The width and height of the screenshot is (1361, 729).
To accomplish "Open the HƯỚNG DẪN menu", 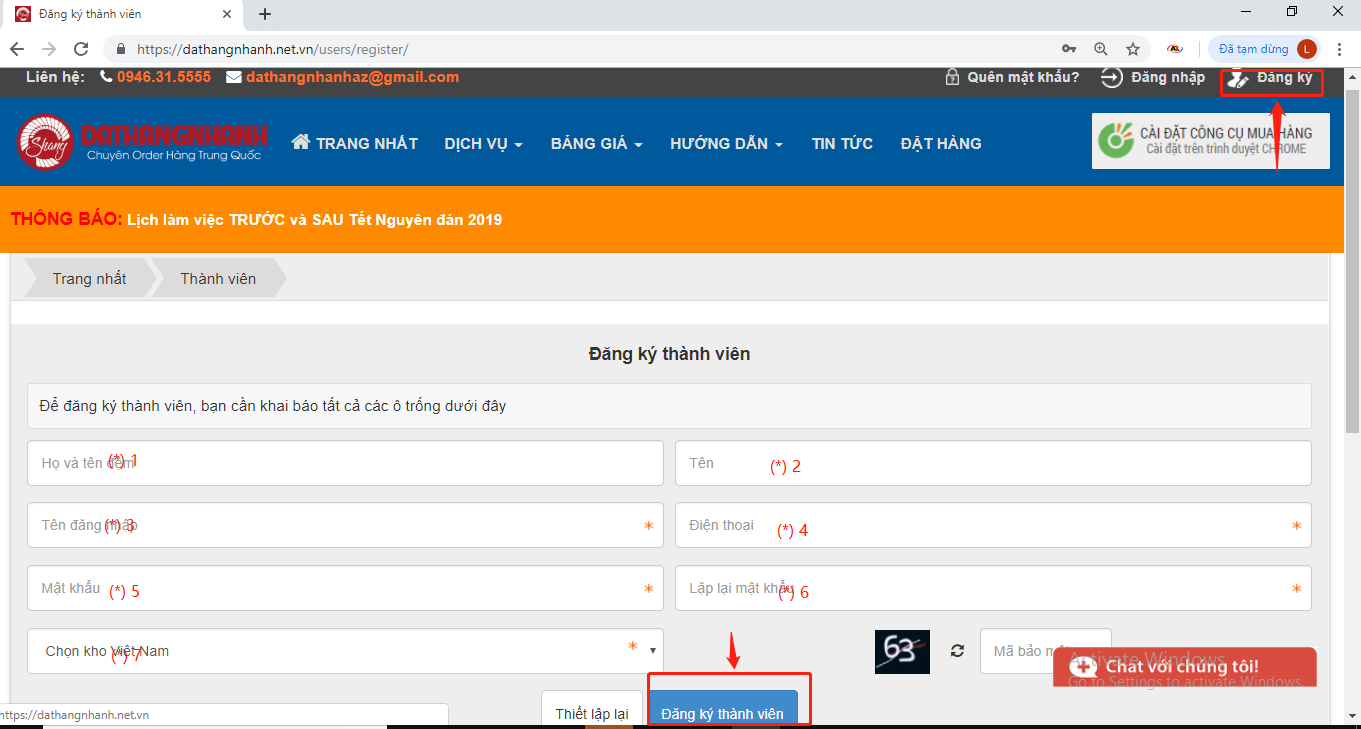I will [726, 144].
